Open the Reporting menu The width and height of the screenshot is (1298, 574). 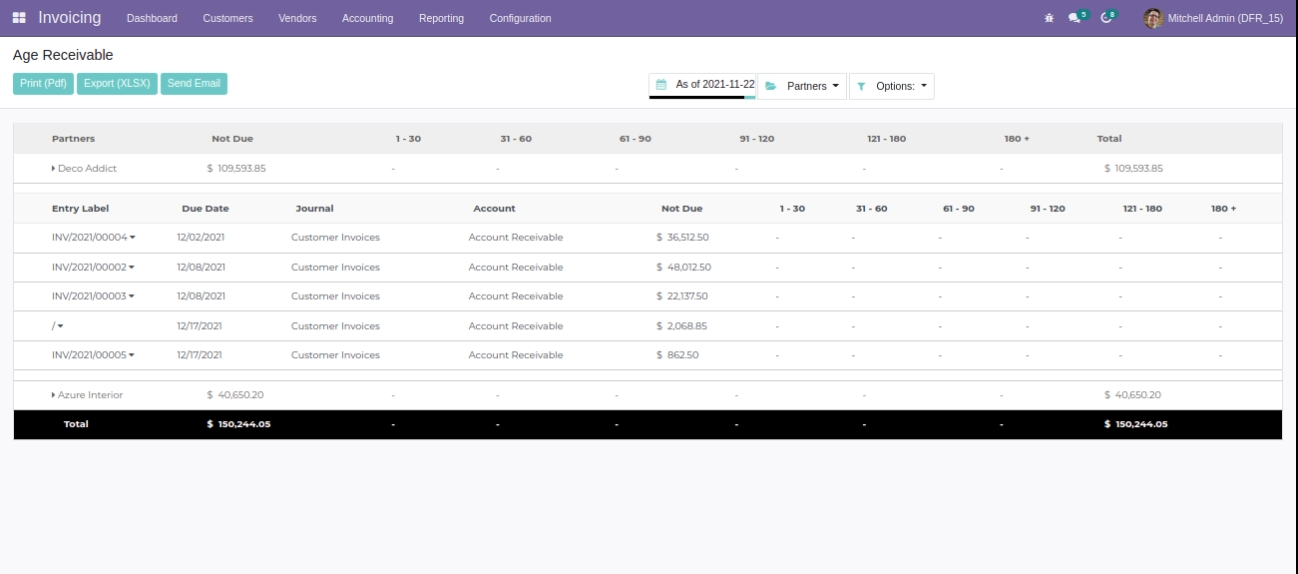(x=441, y=18)
